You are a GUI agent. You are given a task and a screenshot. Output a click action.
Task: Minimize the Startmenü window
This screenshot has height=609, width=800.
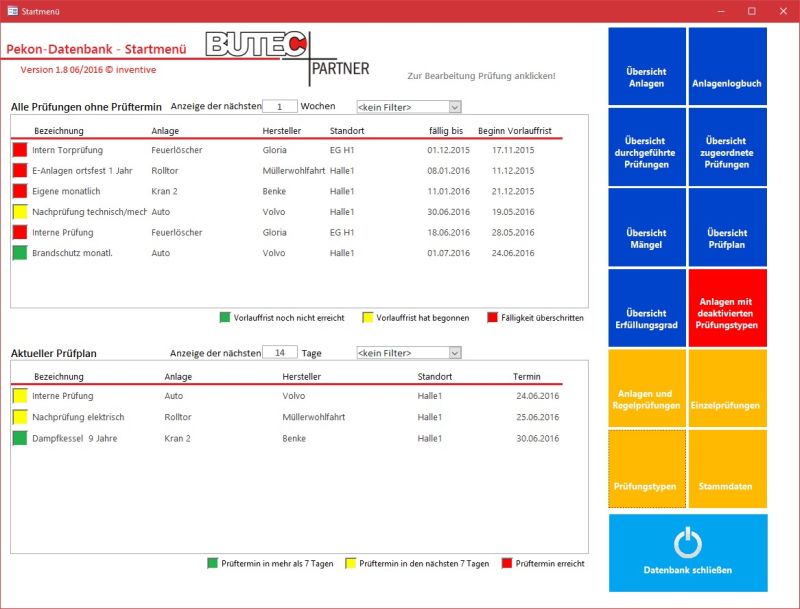721,11
